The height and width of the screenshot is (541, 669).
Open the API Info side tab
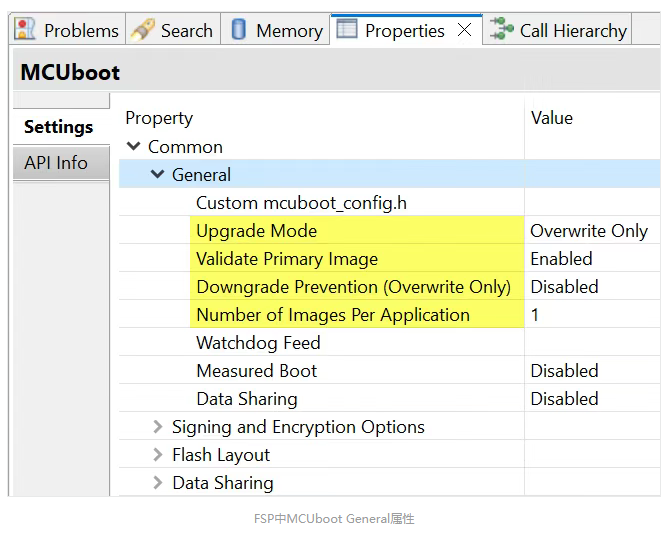pos(61,163)
